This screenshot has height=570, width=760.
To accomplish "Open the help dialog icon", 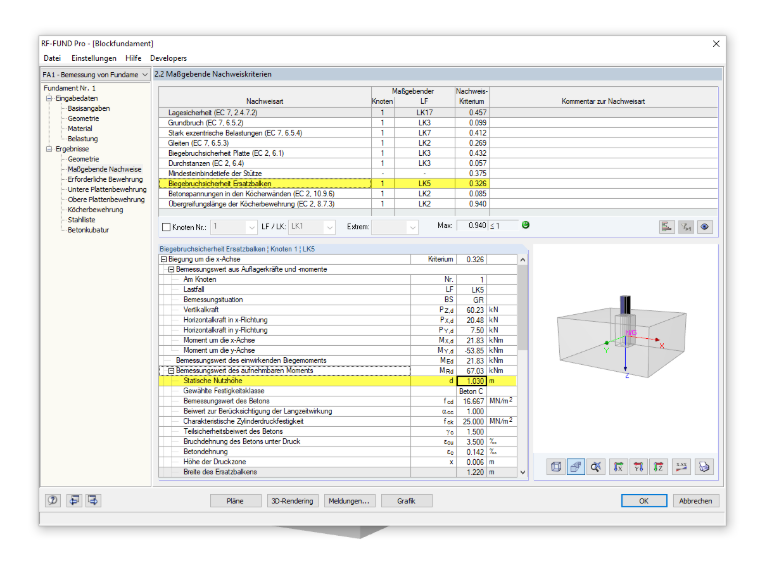I will 53,500.
